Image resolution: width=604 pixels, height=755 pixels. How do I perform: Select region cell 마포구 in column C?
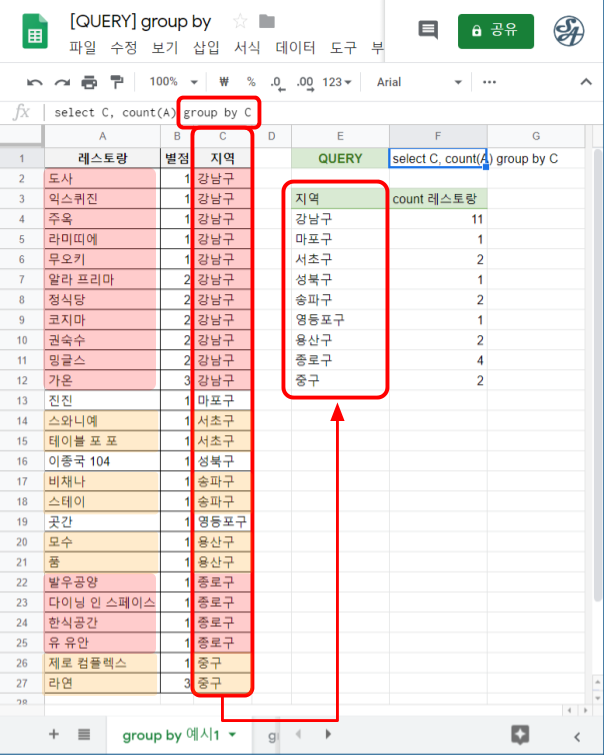pos(223,401)
